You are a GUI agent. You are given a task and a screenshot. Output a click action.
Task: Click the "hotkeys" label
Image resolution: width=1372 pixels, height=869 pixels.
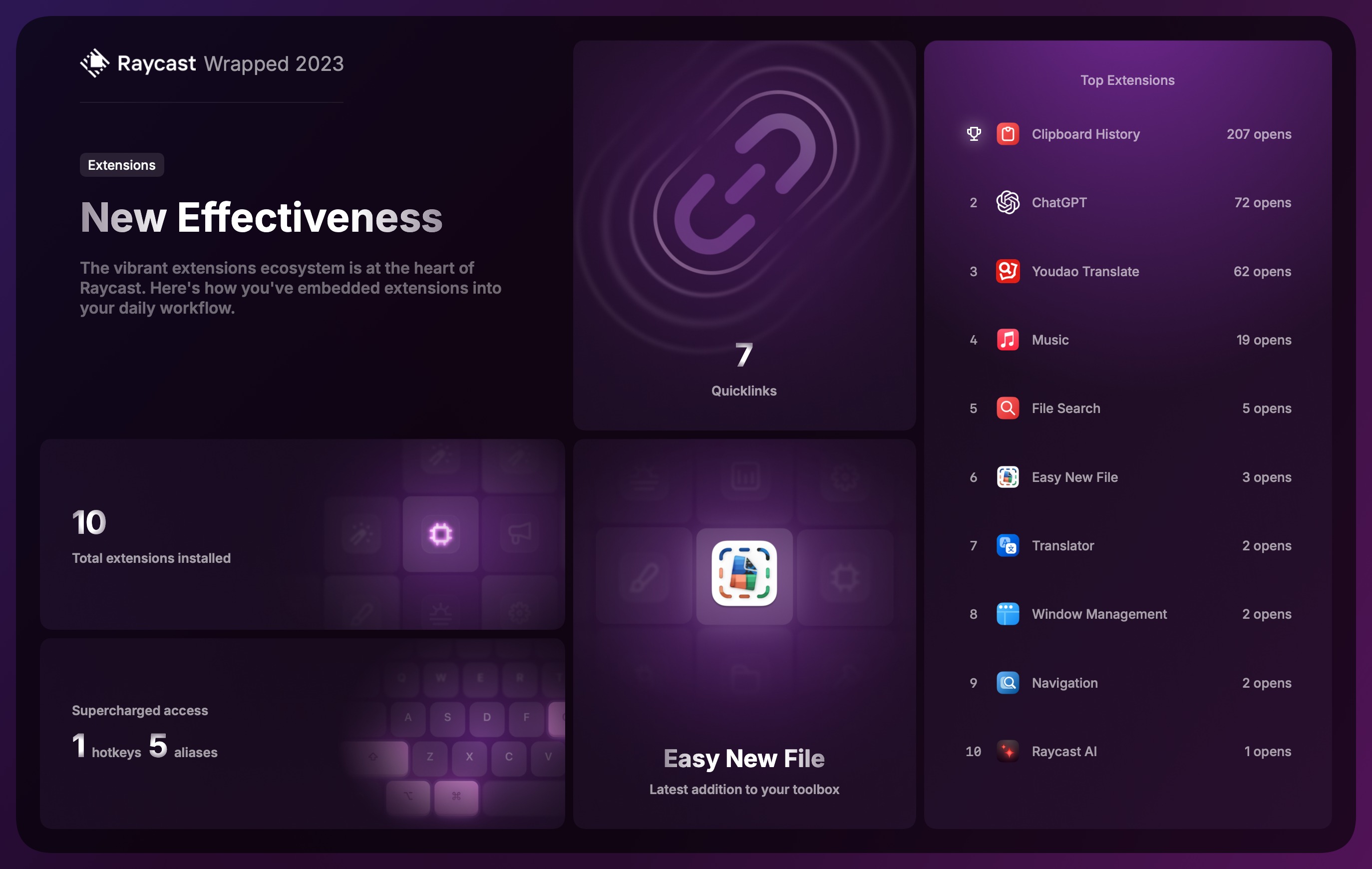(x=116, y=752)
